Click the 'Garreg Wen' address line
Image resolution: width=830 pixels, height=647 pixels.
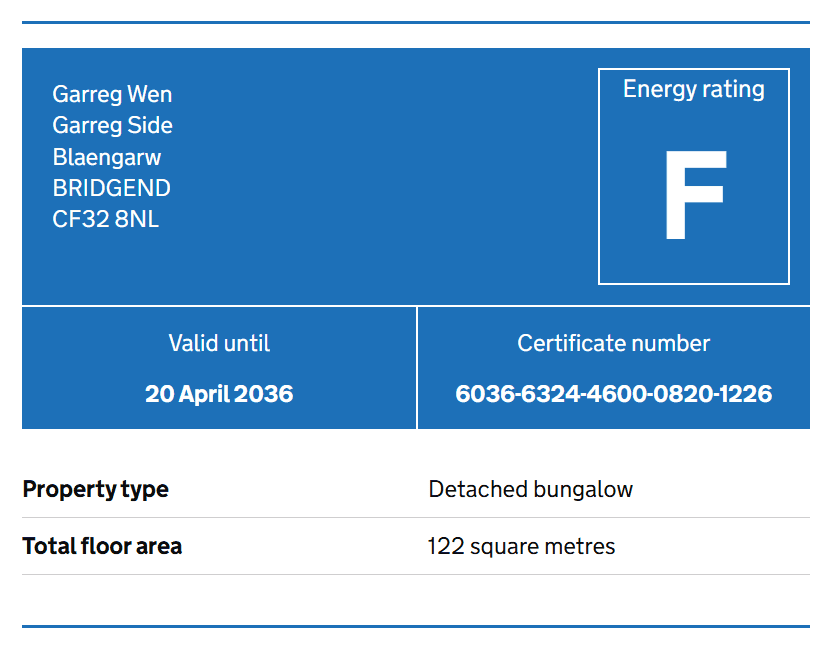[x=112, y=94]
